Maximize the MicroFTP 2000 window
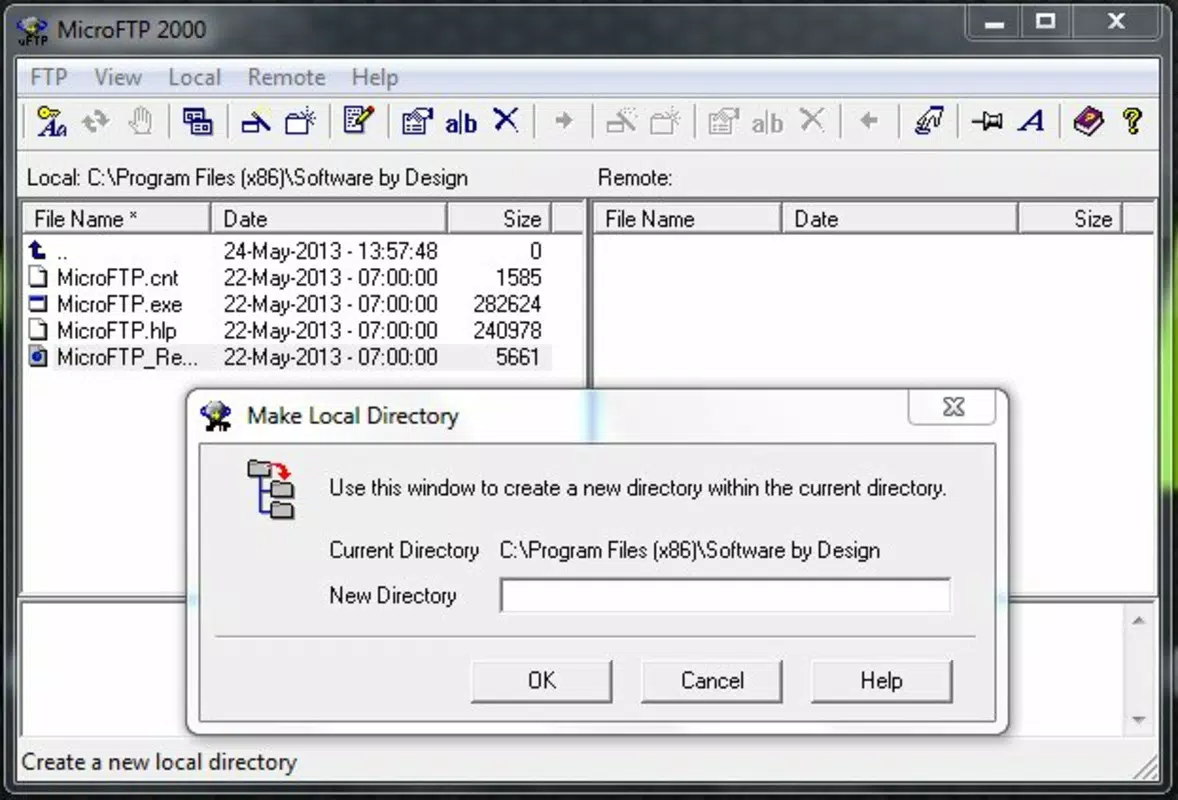This screenshot has height=800, width=1178. (x=1045, y=22)
